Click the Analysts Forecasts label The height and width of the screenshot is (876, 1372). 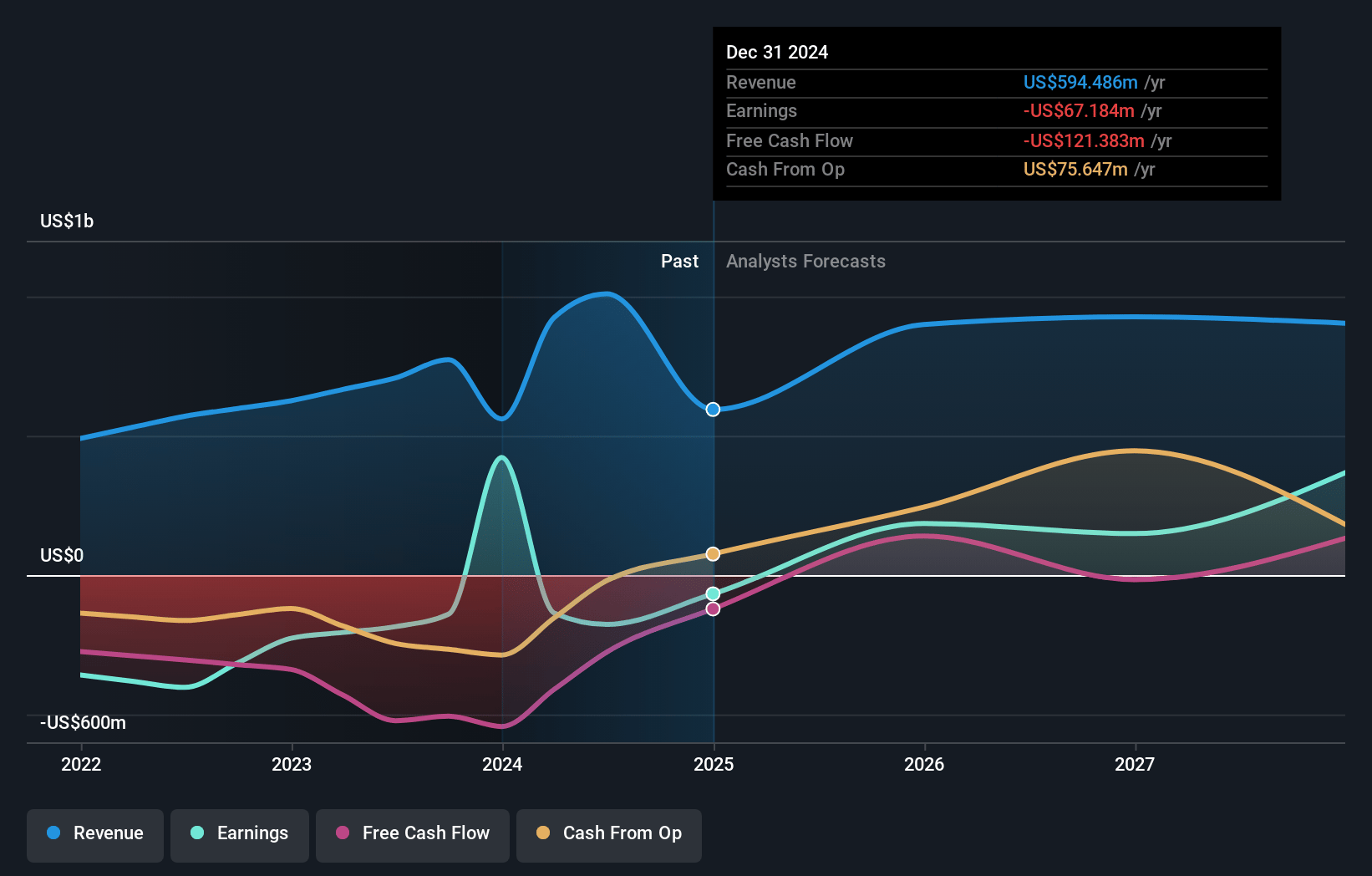805,261
